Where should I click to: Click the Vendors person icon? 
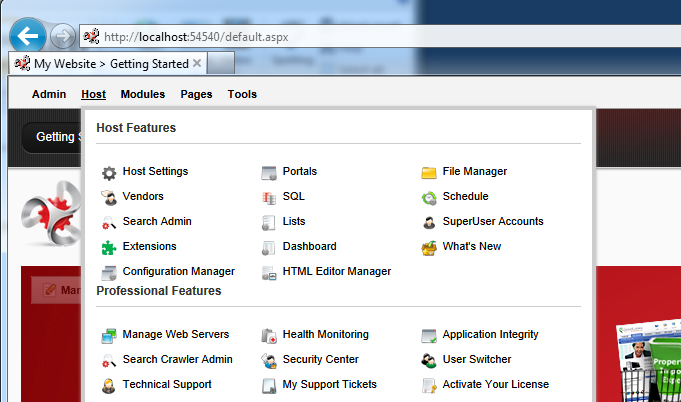click(109, 198)
